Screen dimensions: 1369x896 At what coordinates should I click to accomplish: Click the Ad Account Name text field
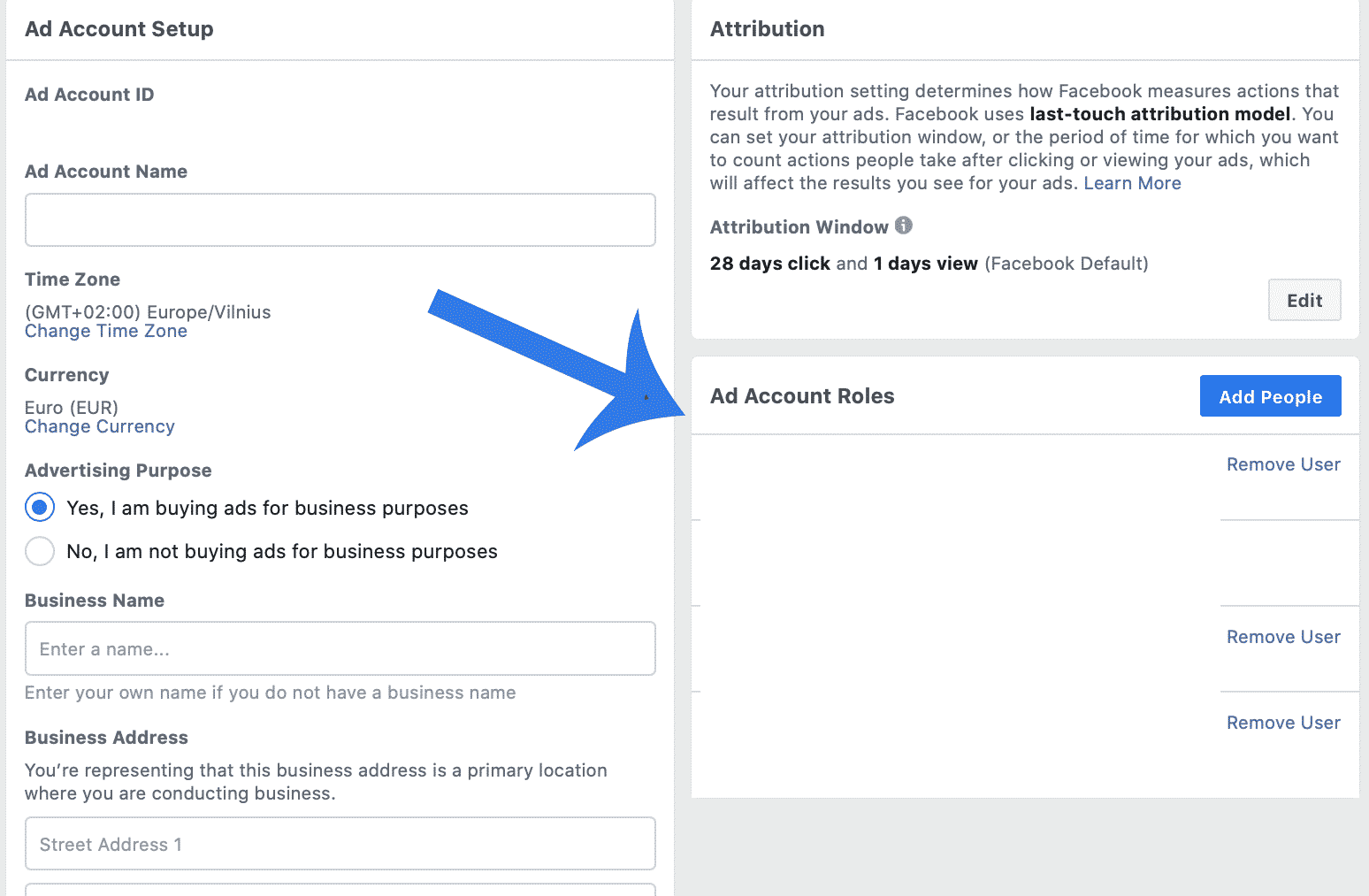[x=340, y=219]
